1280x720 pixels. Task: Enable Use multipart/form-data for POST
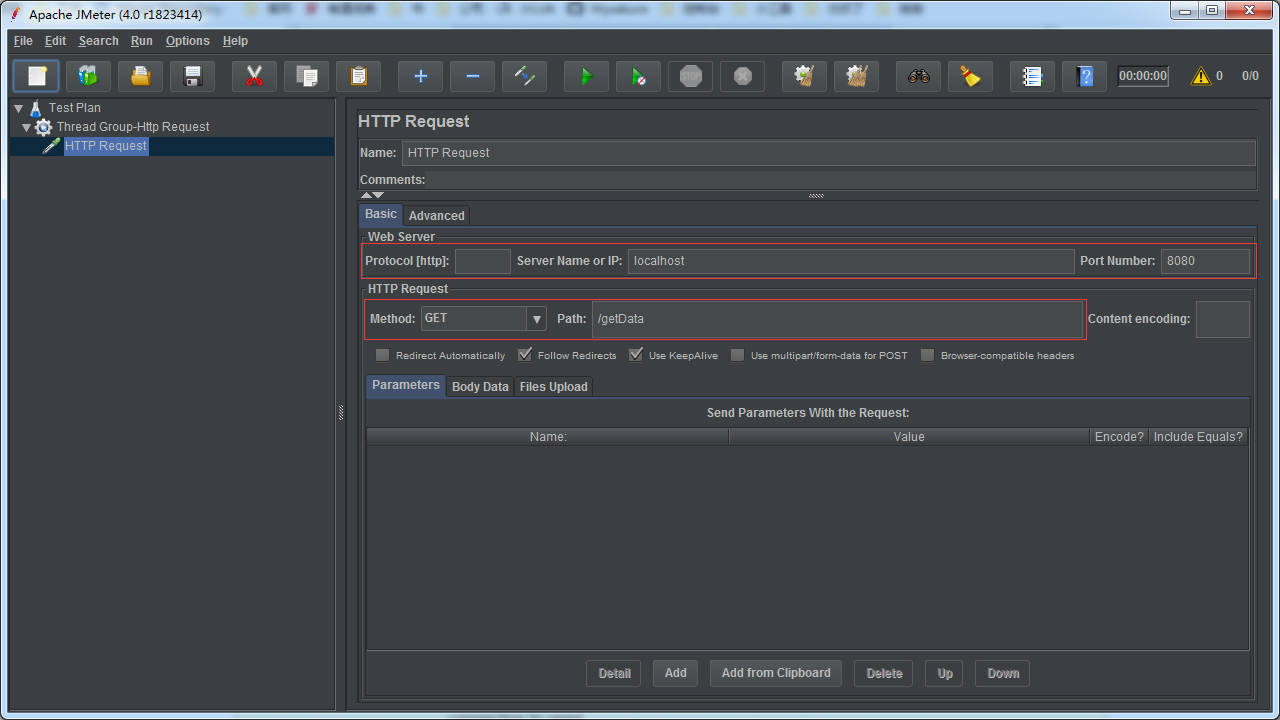point(738,355)
